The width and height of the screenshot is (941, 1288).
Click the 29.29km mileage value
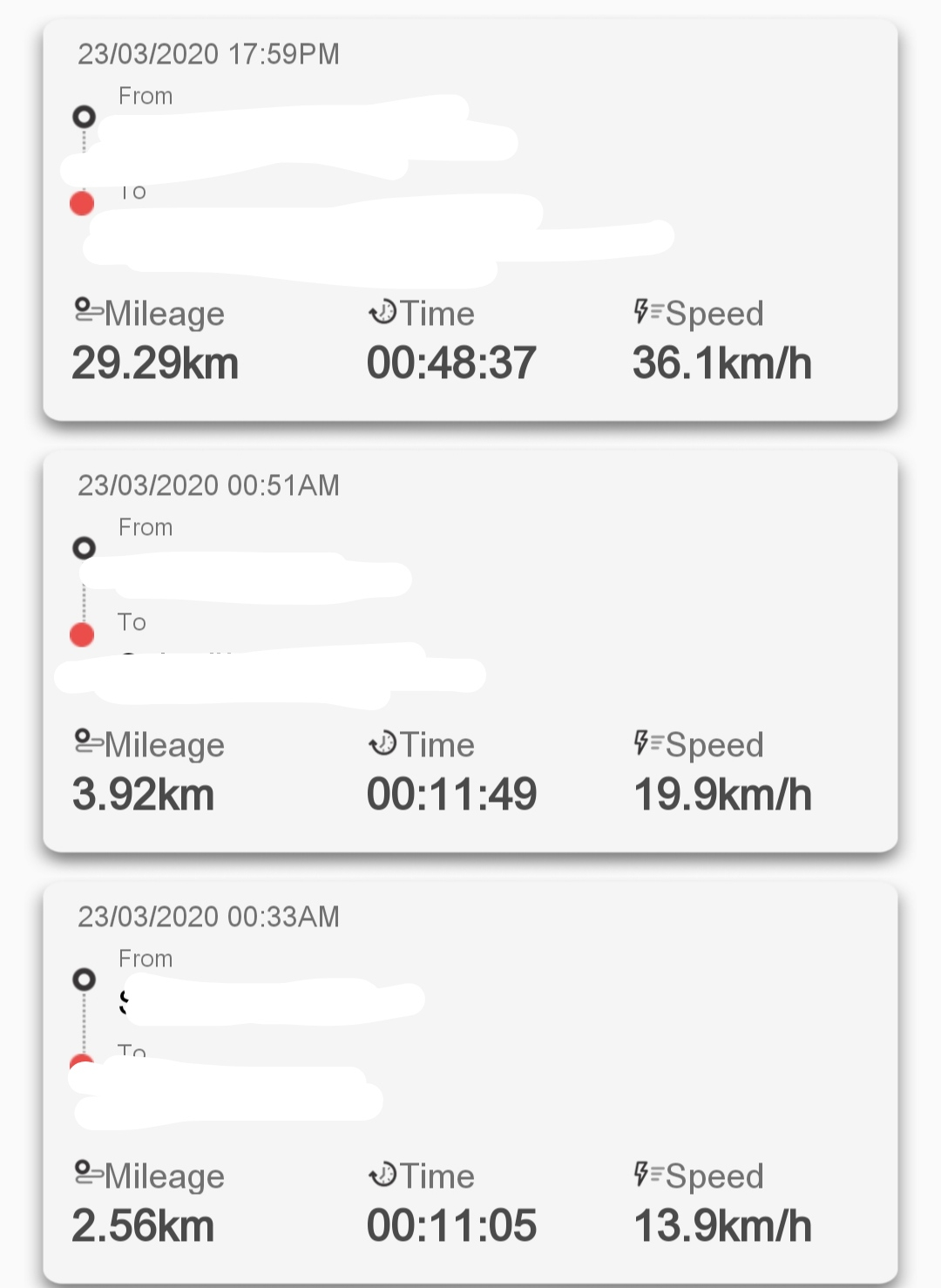[155, 363]
